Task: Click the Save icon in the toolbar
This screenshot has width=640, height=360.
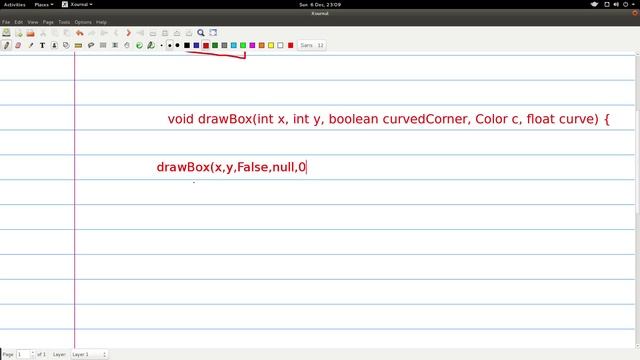Action: [x=7, y=33]
